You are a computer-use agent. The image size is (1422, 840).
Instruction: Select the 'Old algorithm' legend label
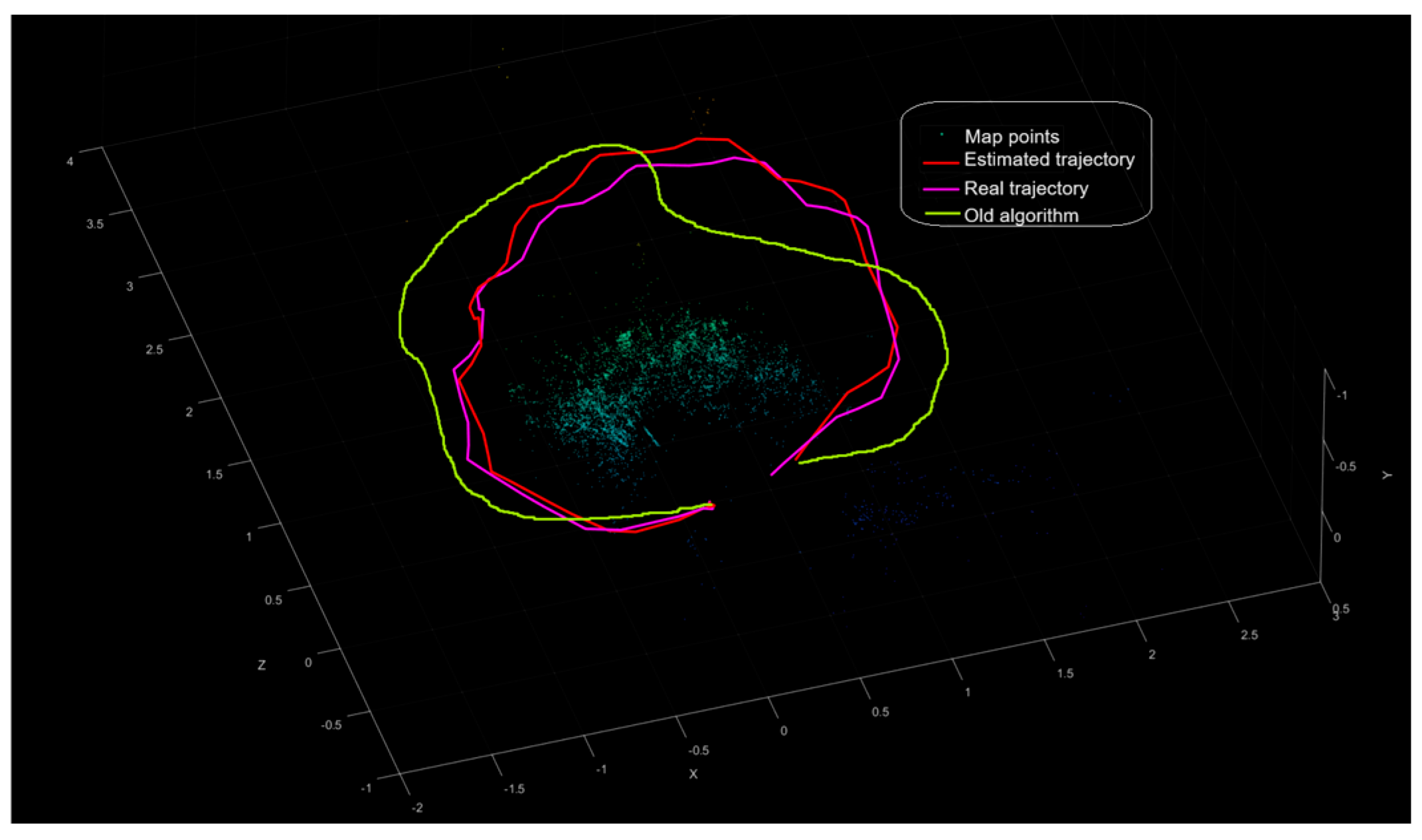[x=1021, y=216]
